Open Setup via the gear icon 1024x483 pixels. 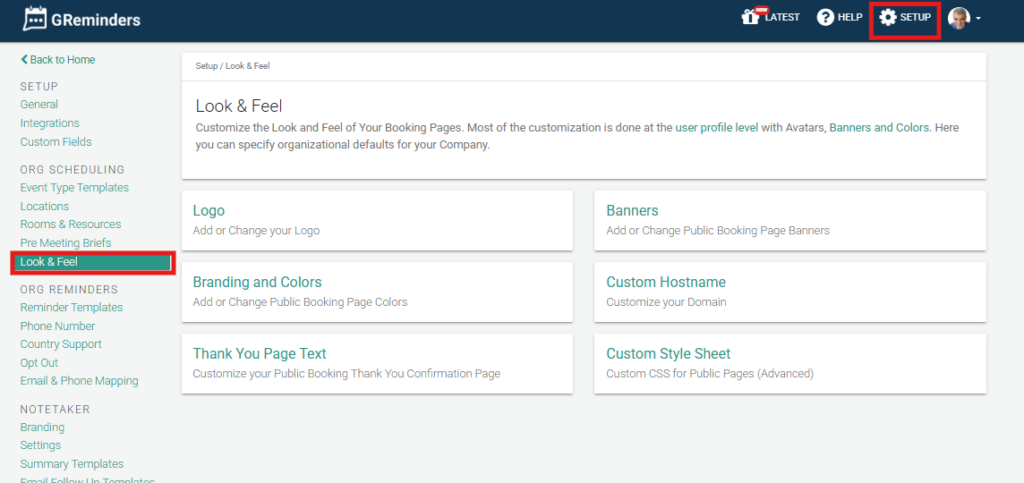pos(887,18)
